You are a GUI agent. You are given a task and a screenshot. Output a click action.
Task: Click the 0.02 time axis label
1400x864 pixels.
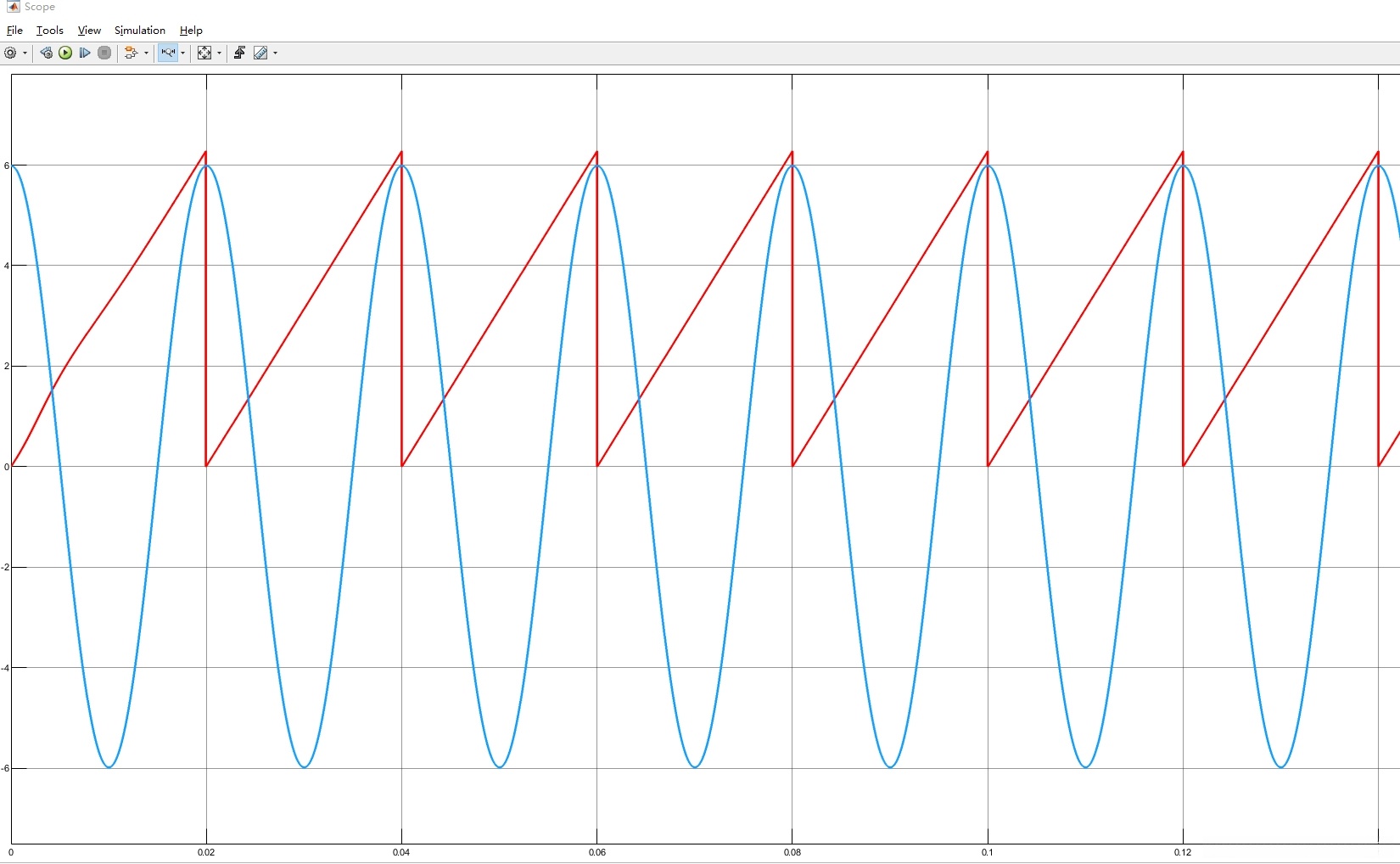coord(206,852)
